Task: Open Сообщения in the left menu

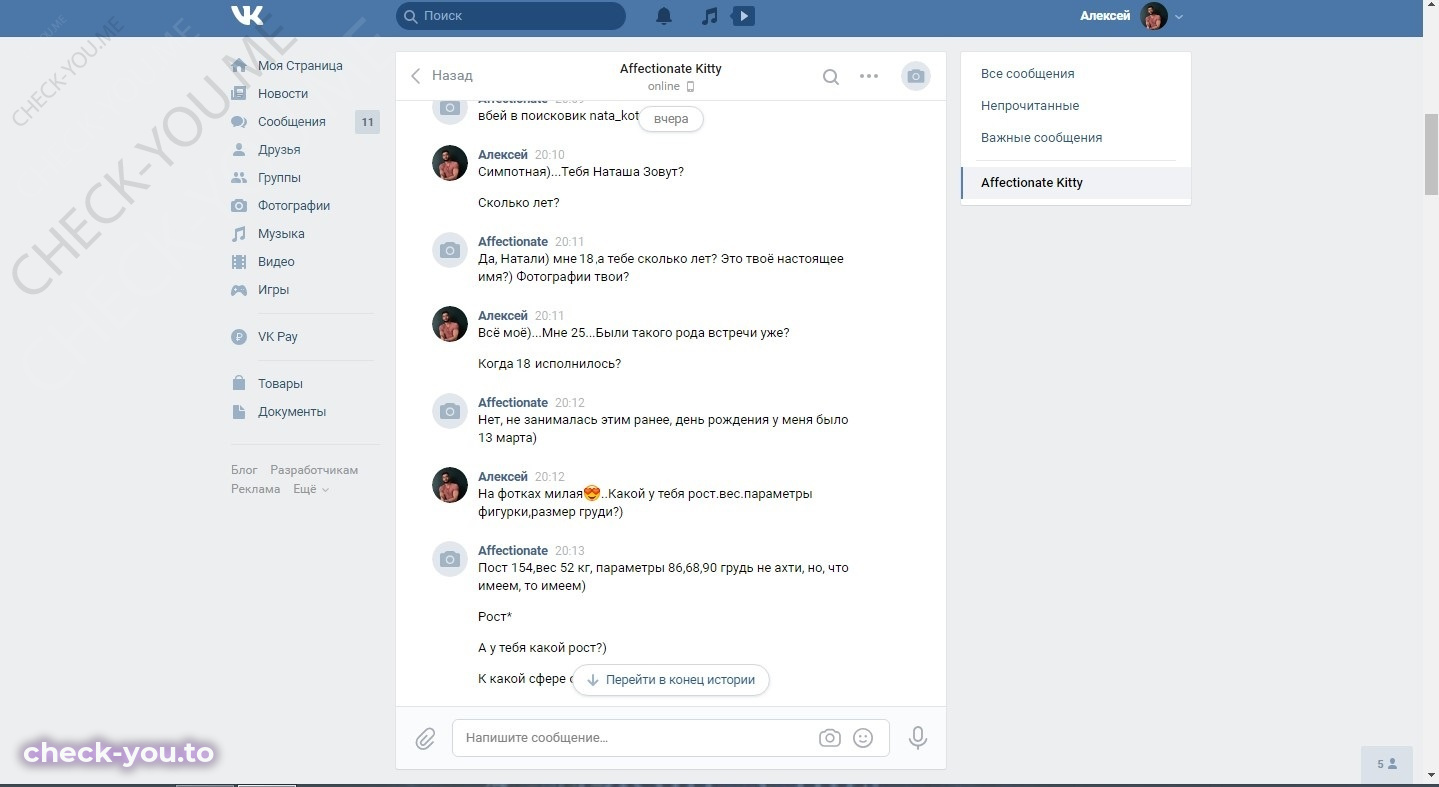Action: point(292,122)
